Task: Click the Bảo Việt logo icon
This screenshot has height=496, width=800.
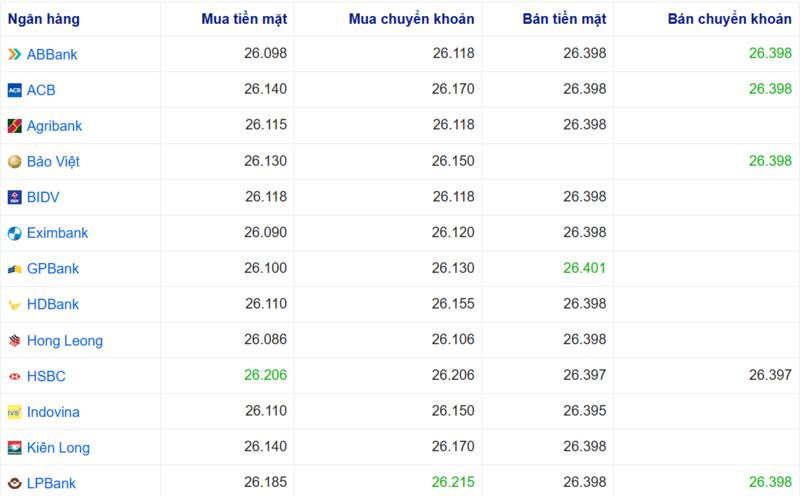Action: pos(14,162)
